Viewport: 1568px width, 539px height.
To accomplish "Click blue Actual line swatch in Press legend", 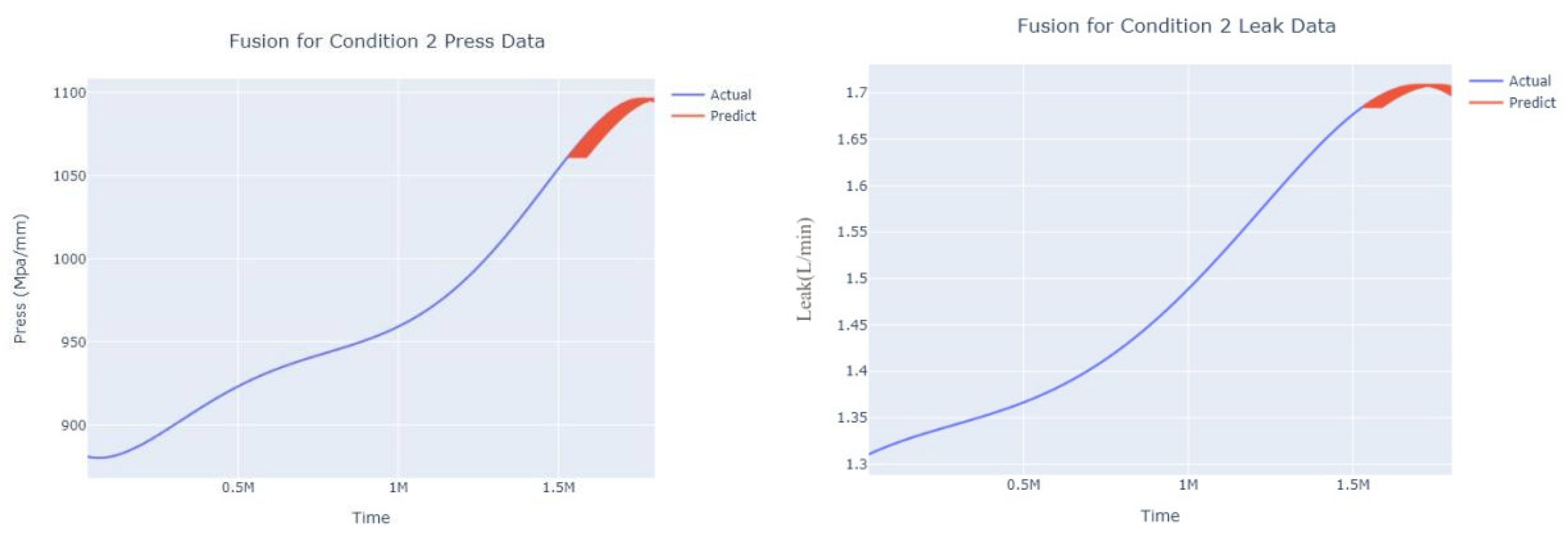I will point(687,95).
